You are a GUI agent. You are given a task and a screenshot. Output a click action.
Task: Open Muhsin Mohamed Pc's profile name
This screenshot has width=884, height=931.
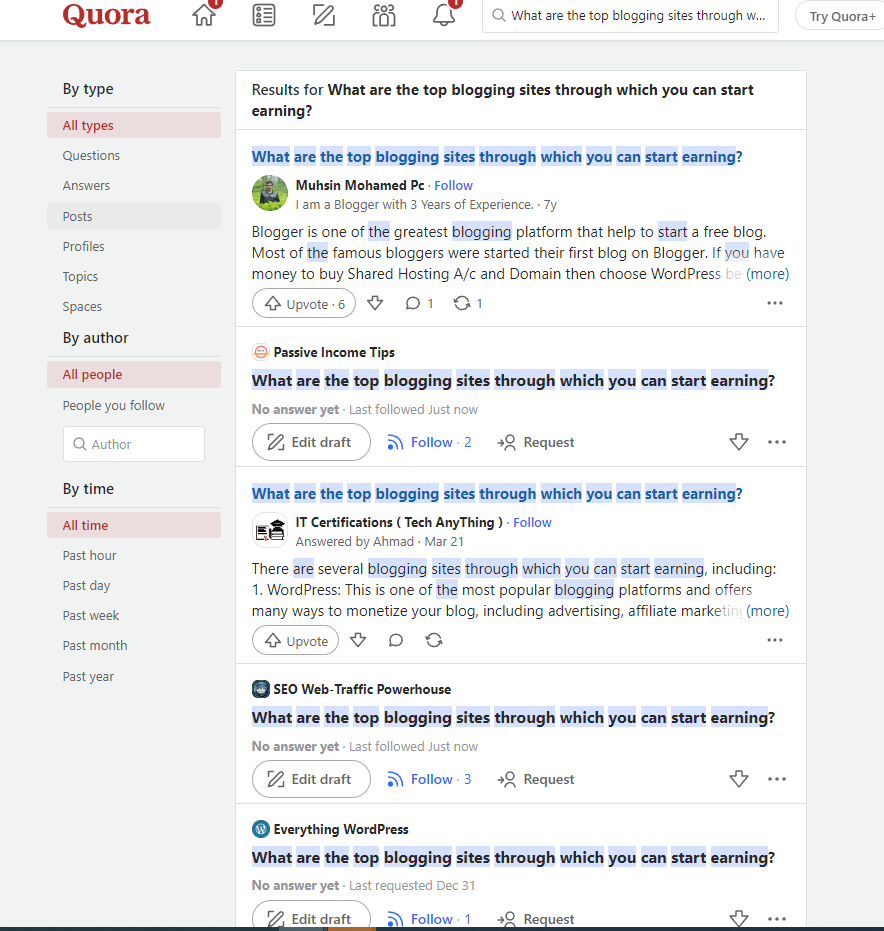(x=360, y=185)
